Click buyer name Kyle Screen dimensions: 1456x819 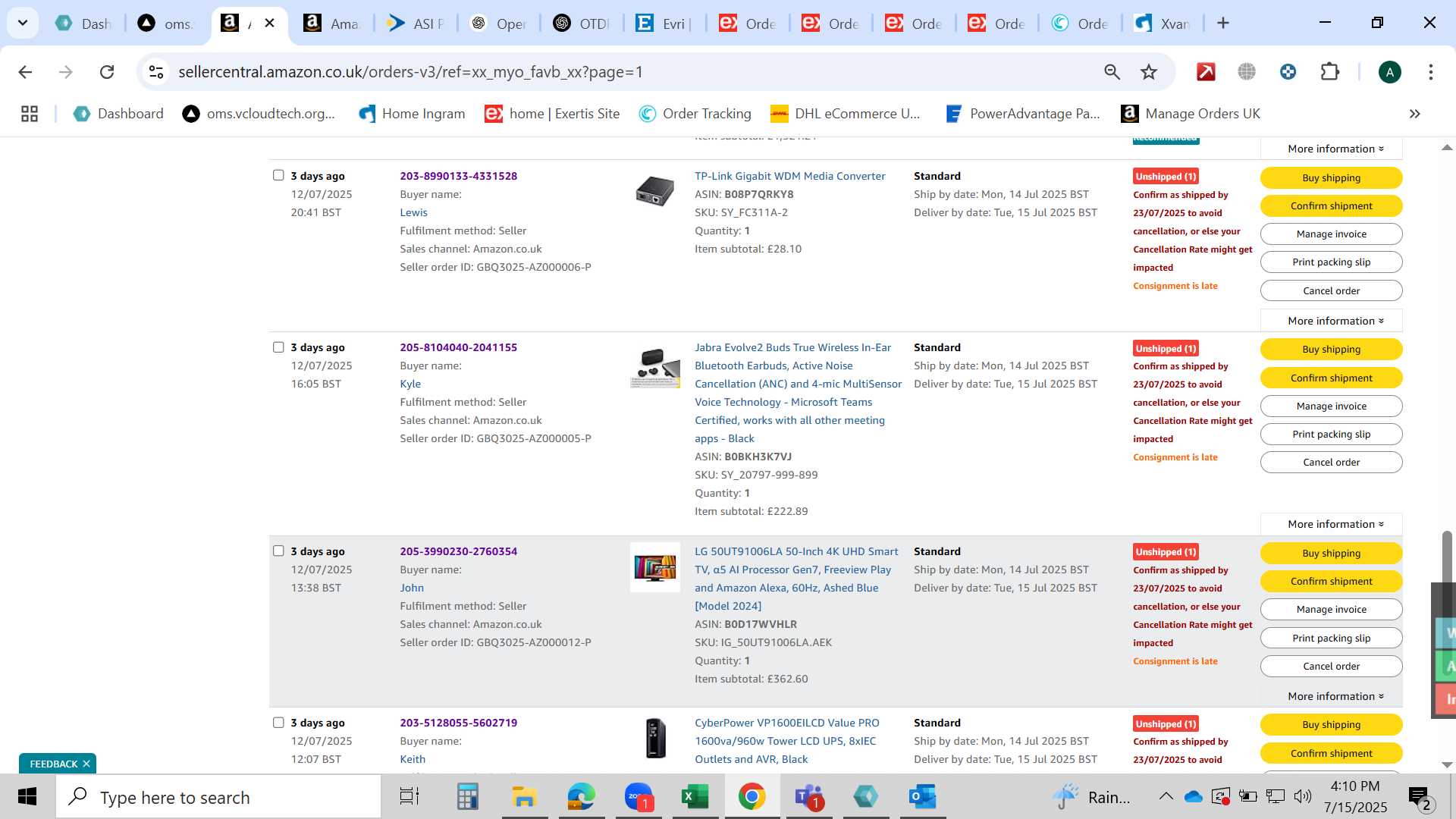(x=410, y=384)
